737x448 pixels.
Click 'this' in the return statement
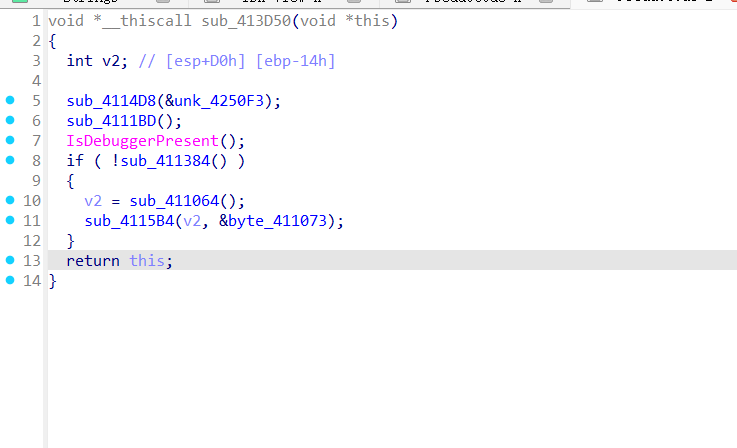[147, 261]
